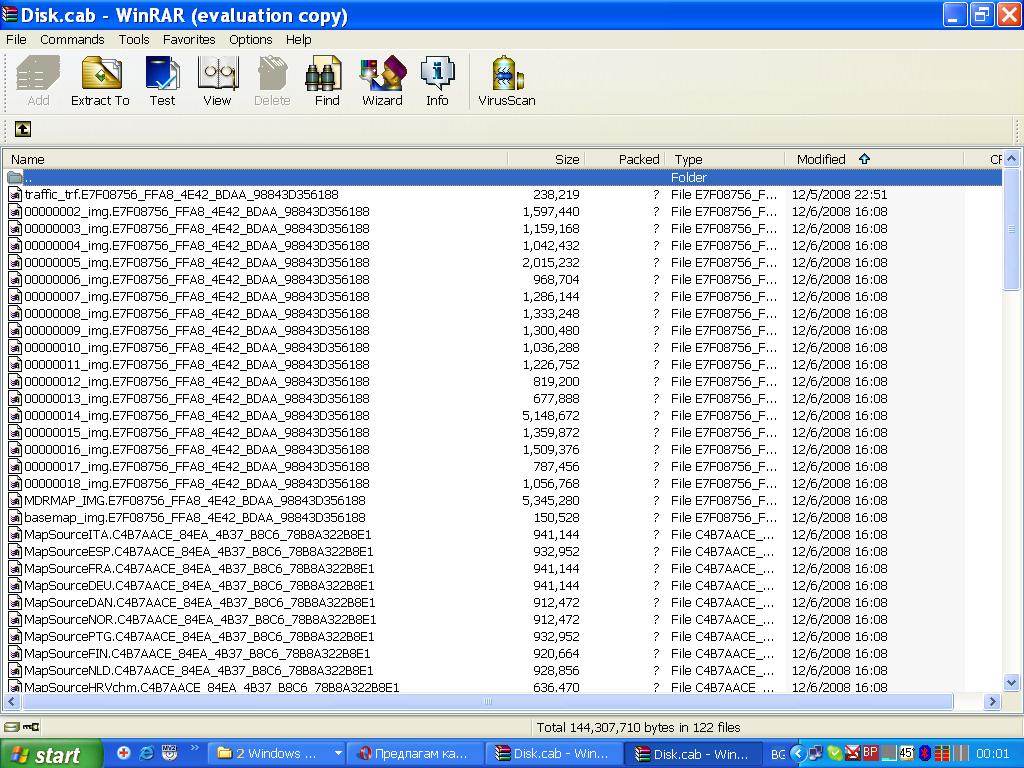Open the Options menu

[250, 40]
